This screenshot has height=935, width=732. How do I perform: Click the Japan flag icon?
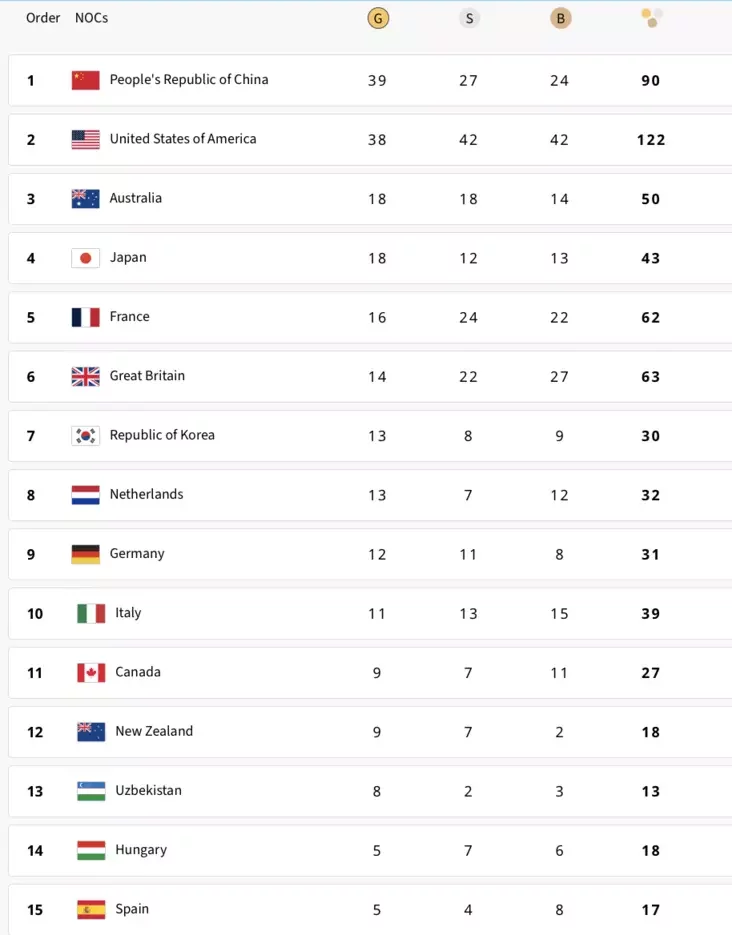86,258
